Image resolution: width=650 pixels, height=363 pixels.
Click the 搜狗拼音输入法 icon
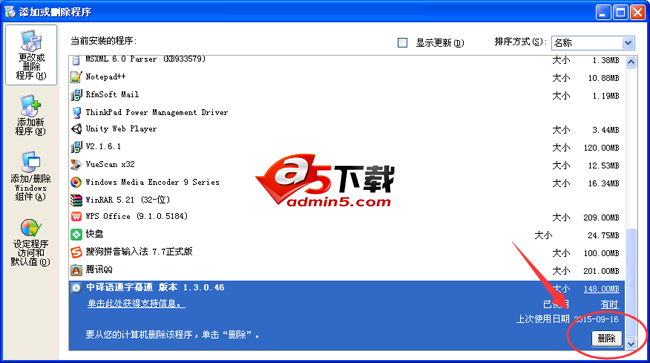(x=76, y=252)
